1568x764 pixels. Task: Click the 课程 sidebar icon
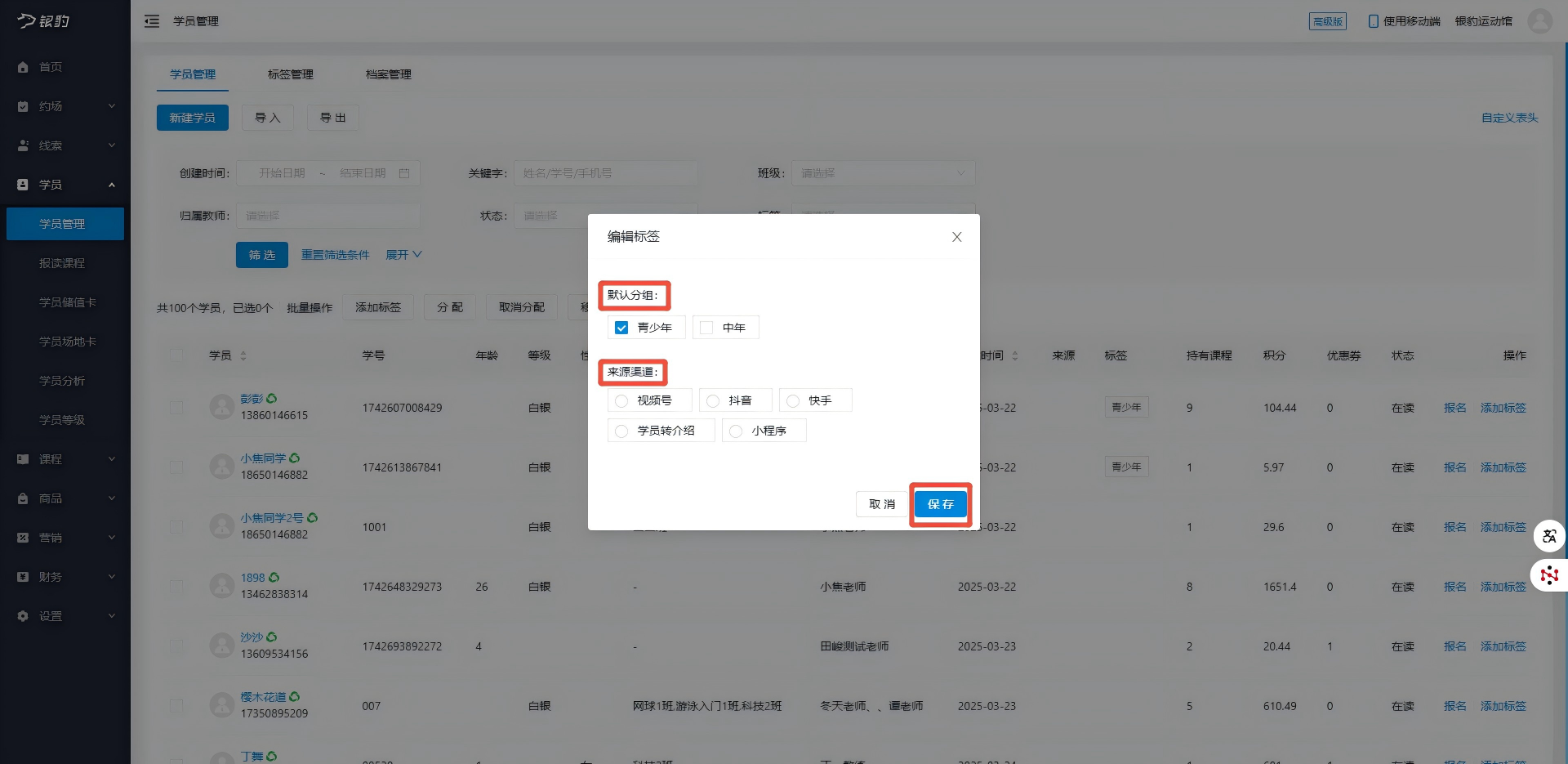23,459
